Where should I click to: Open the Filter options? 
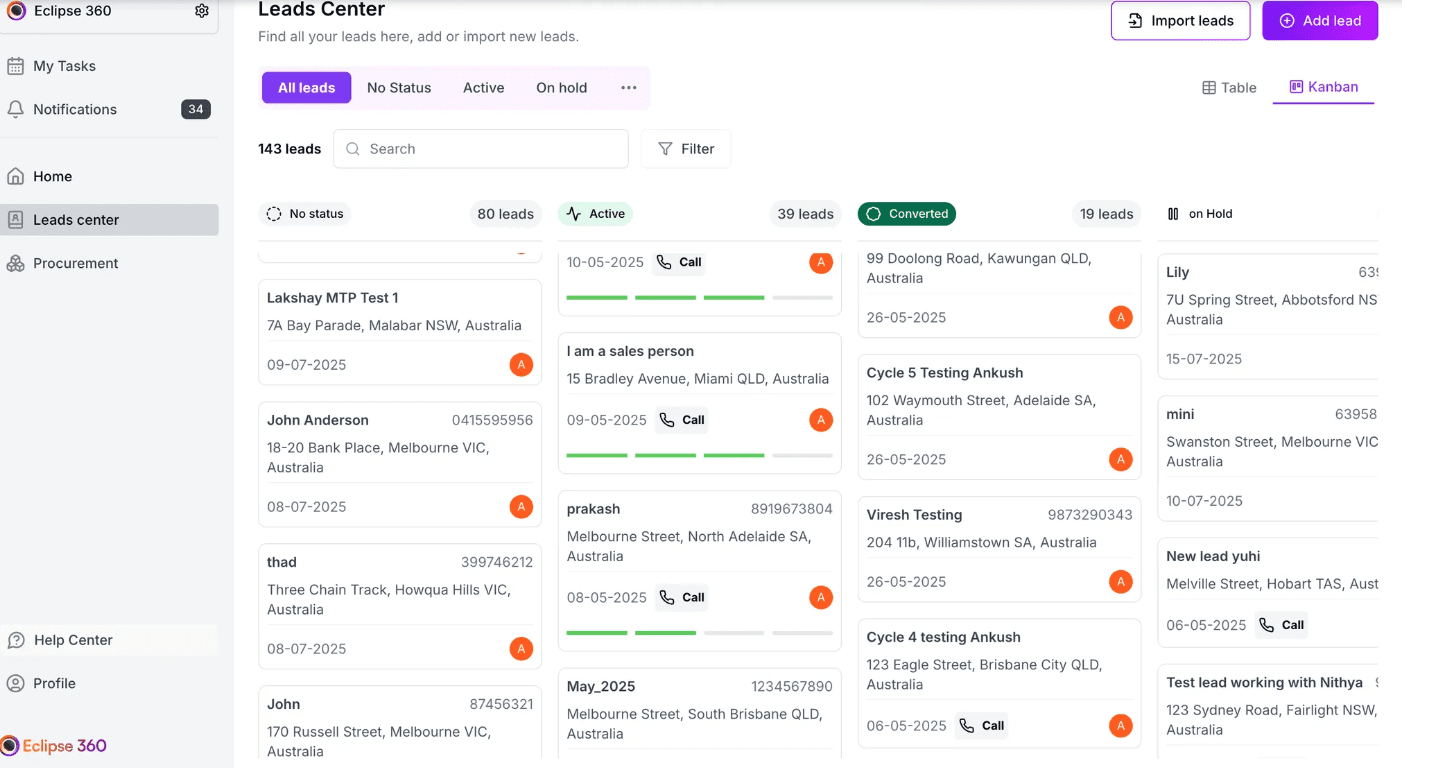pyautogui.click(x=686, y=149)
